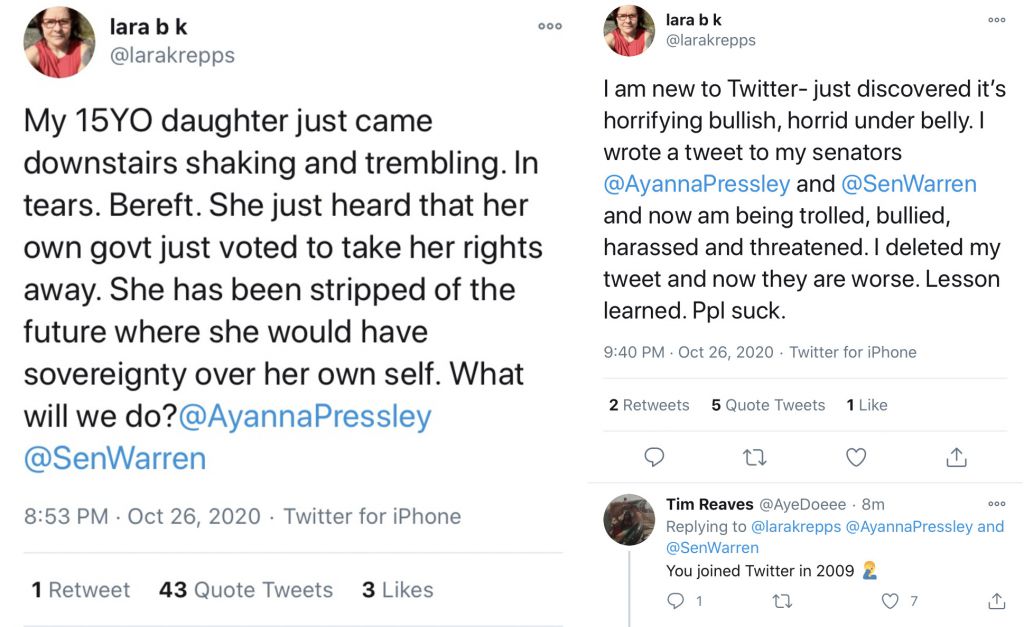Like the "I am new to Twitter" tweet
Image resolution: width=1024 pixels, height=627 pixels.
(x=856, y=457)
